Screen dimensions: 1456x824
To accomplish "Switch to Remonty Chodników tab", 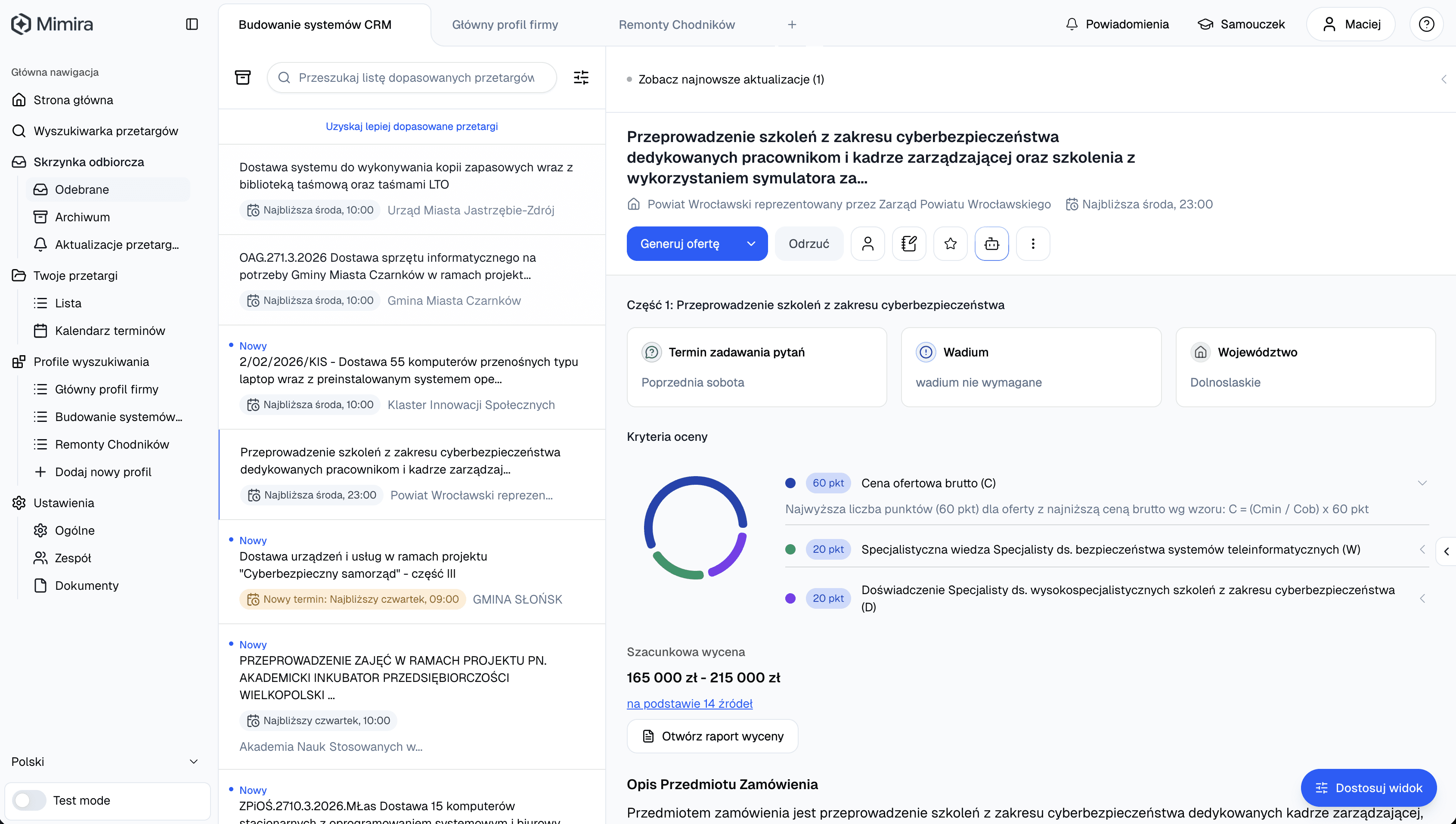I will (676, 25).
